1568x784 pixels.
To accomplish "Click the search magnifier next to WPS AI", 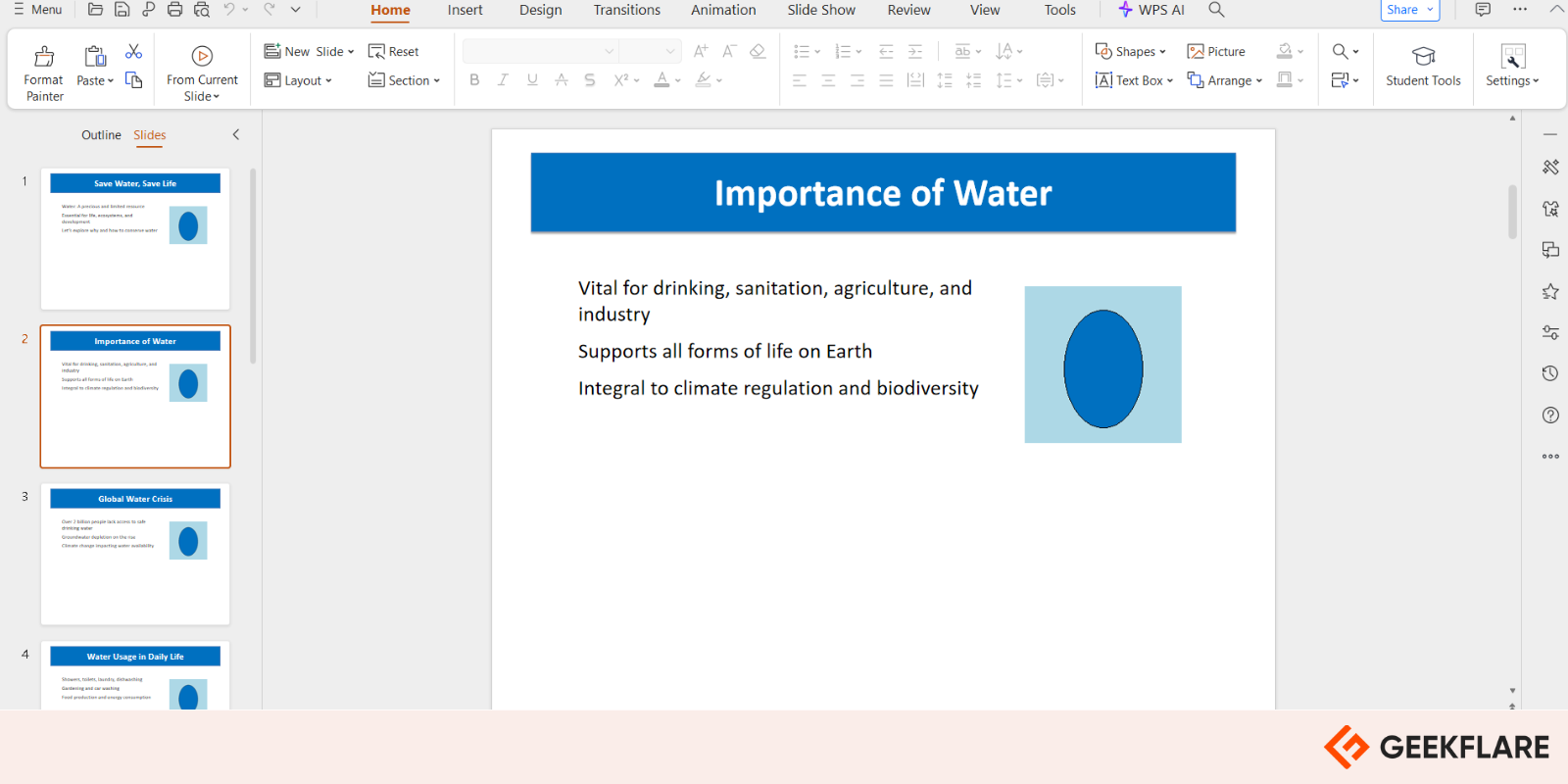I will tap(1216, 10).
